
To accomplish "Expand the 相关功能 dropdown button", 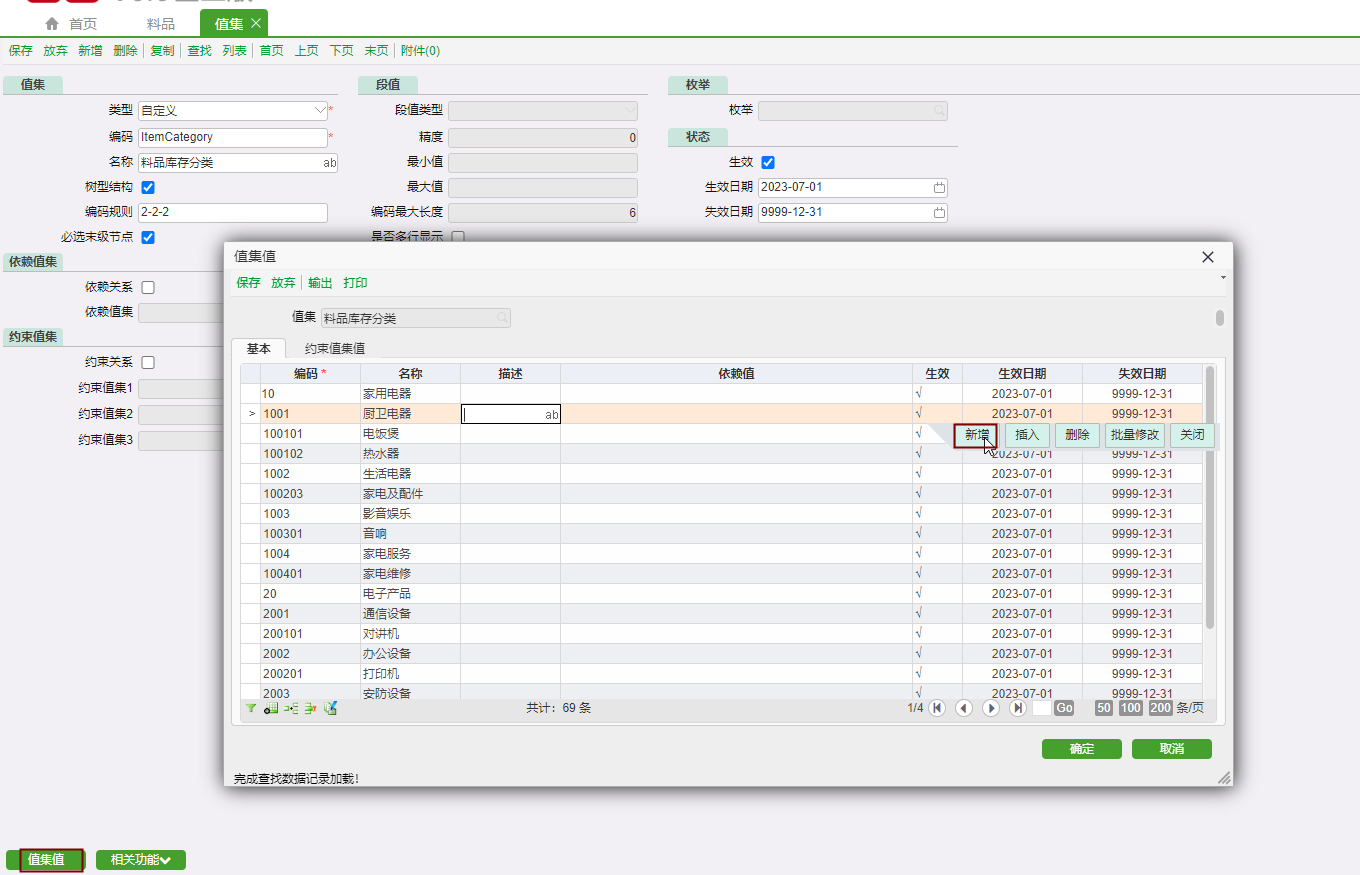I will 141,859.
